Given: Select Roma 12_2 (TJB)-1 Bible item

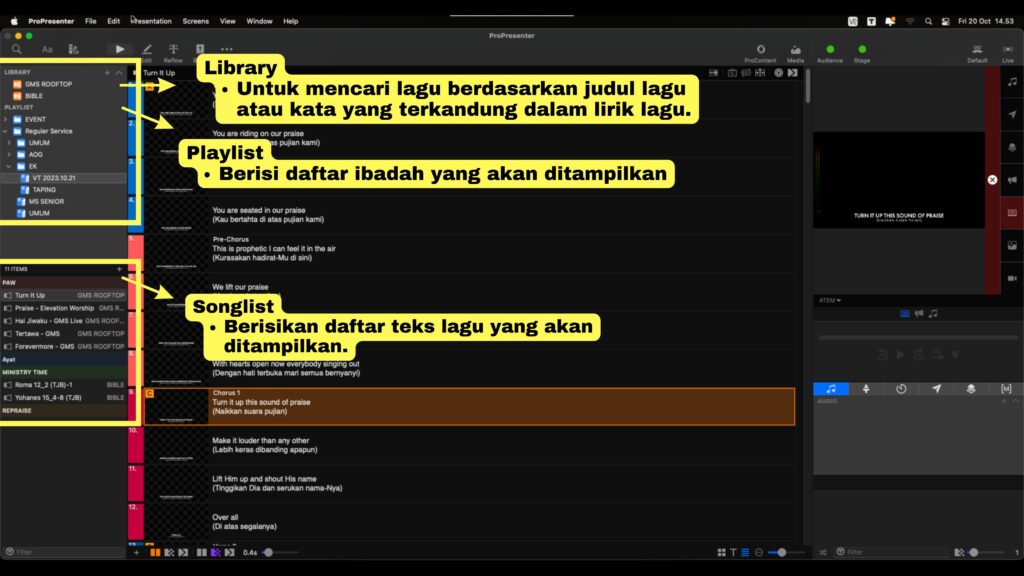Looking at the screenshot, I should 63,385.
